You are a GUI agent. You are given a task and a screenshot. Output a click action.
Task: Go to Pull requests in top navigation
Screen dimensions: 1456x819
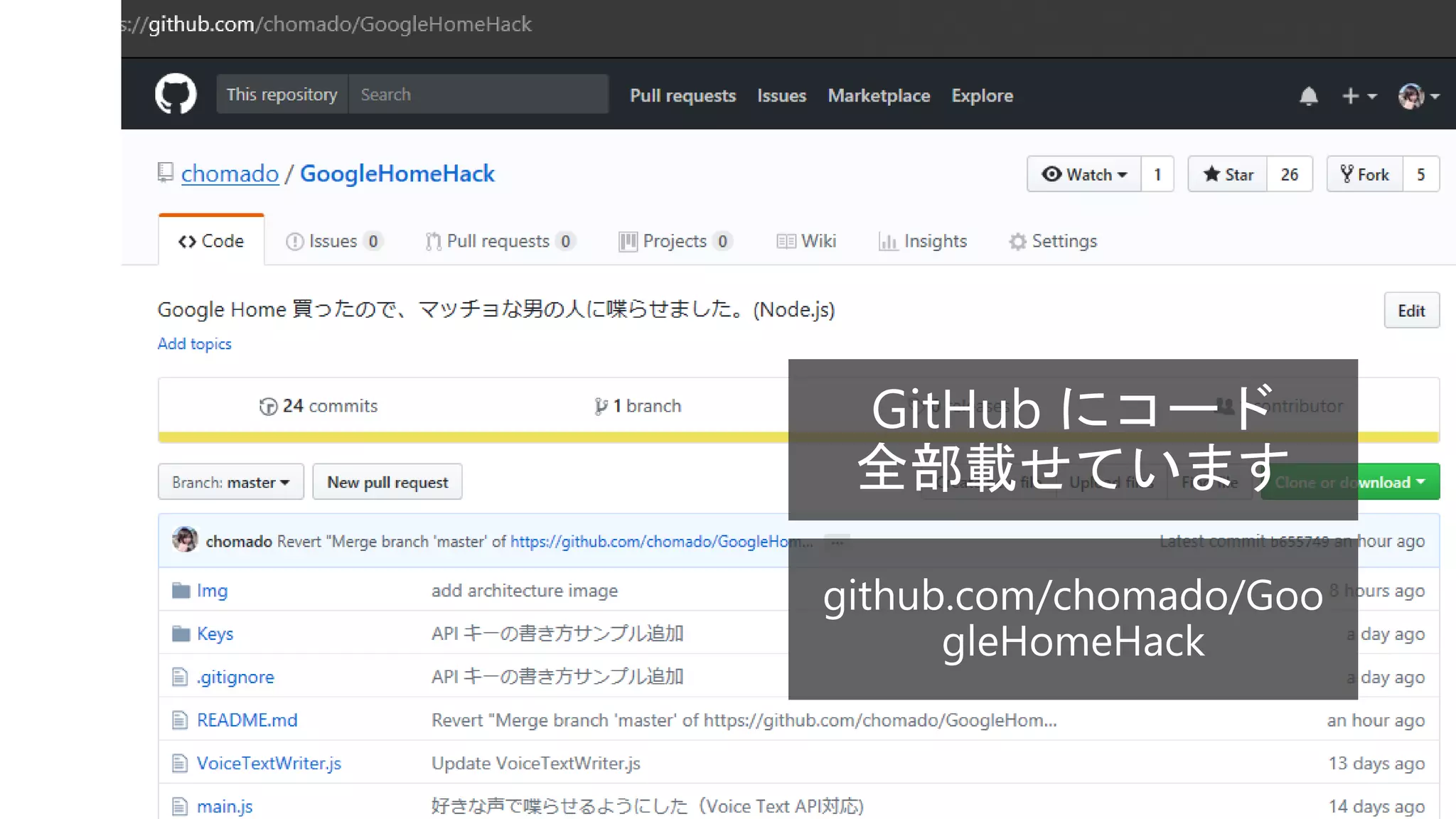682,95
